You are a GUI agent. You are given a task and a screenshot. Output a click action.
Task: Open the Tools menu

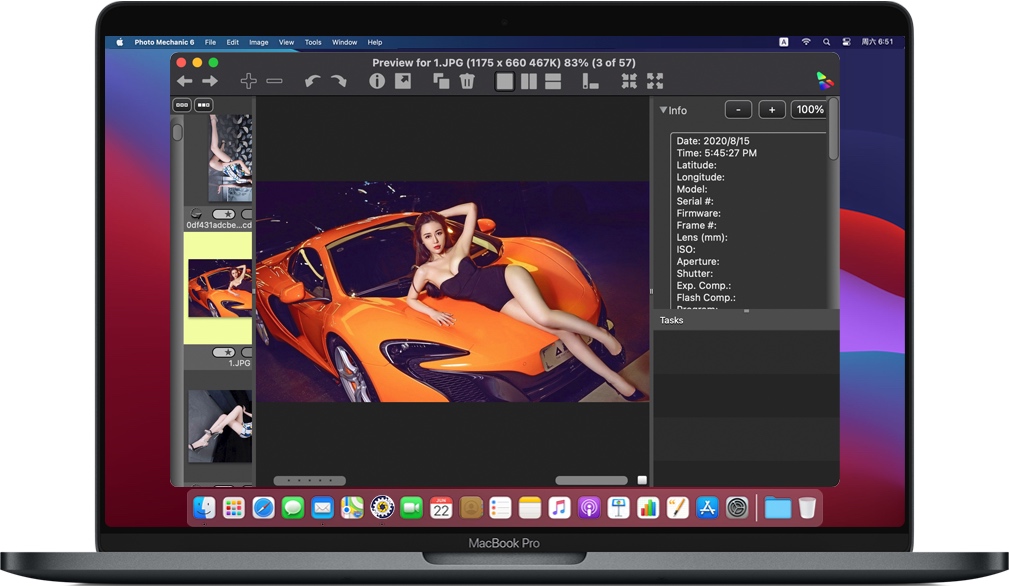pyautogui.click(x=313, y=42)
